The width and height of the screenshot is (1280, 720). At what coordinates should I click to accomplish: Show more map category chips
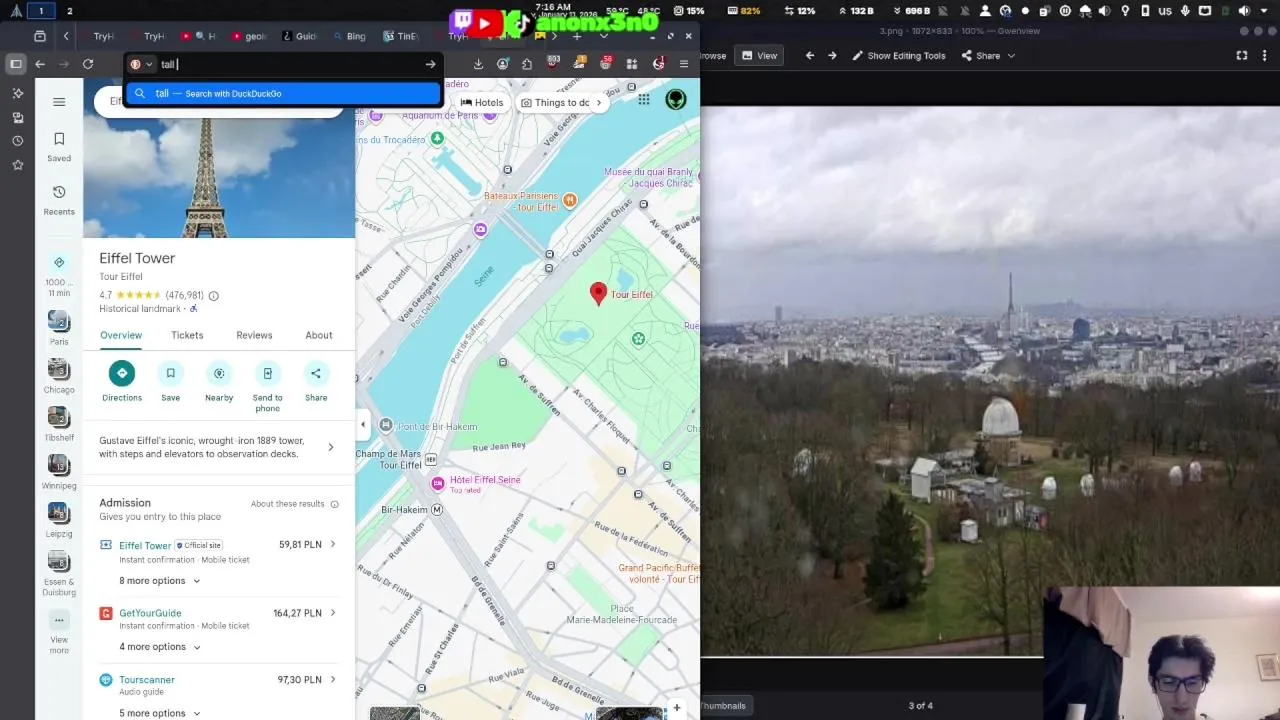coord(599,102)
